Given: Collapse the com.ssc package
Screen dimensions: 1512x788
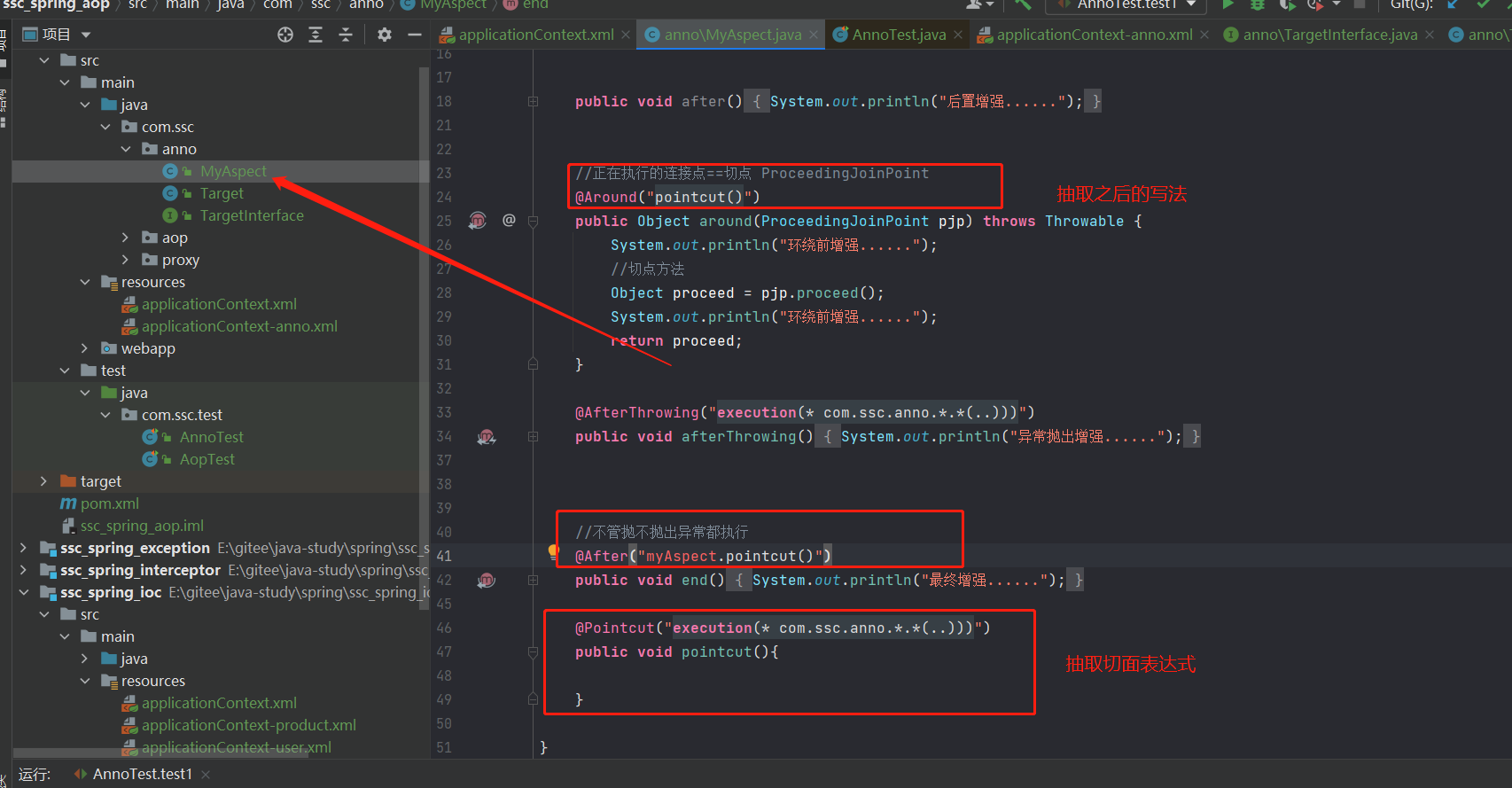Looking at the screenshot, I should pyautogui.click(x=105, y=127).
